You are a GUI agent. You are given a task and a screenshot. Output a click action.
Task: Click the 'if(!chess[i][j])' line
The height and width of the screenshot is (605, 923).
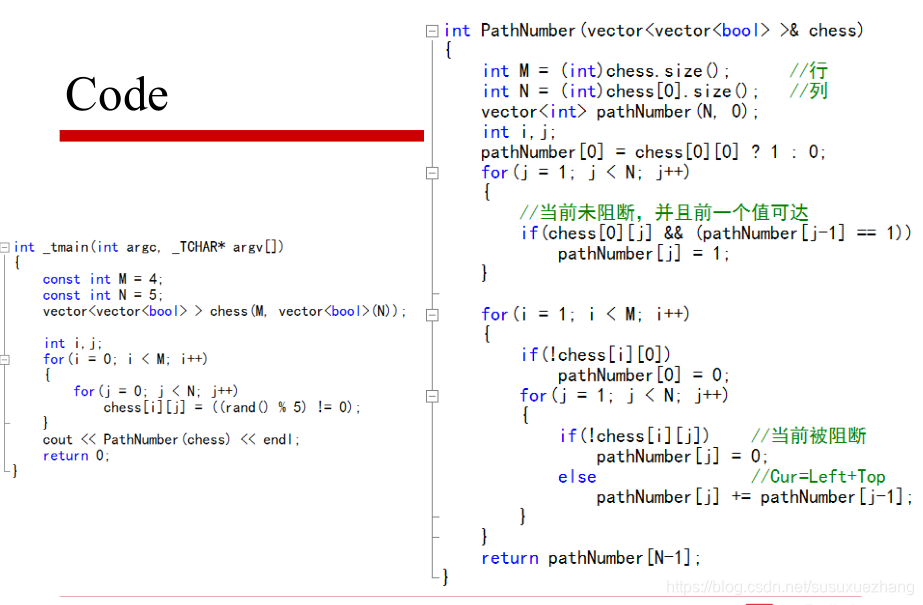pos(635,436)
